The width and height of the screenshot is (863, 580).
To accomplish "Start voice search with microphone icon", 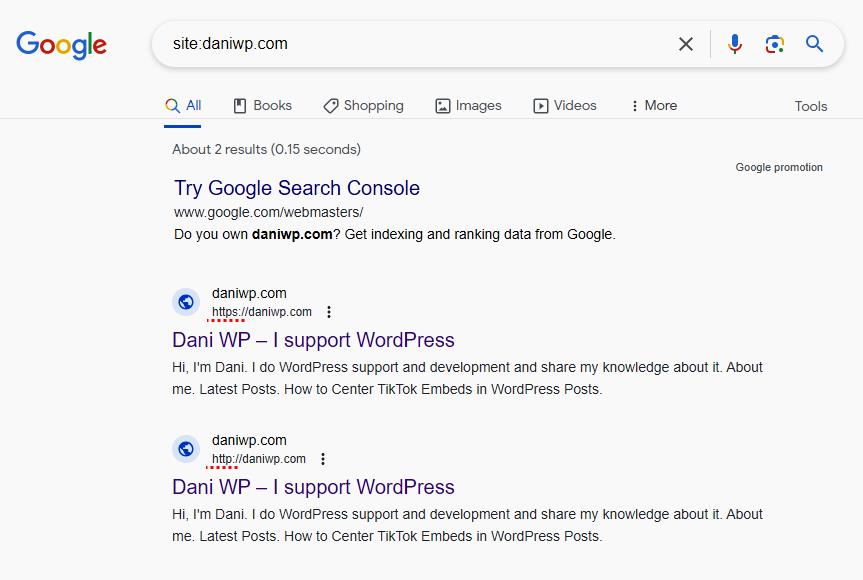I will 735,44.
